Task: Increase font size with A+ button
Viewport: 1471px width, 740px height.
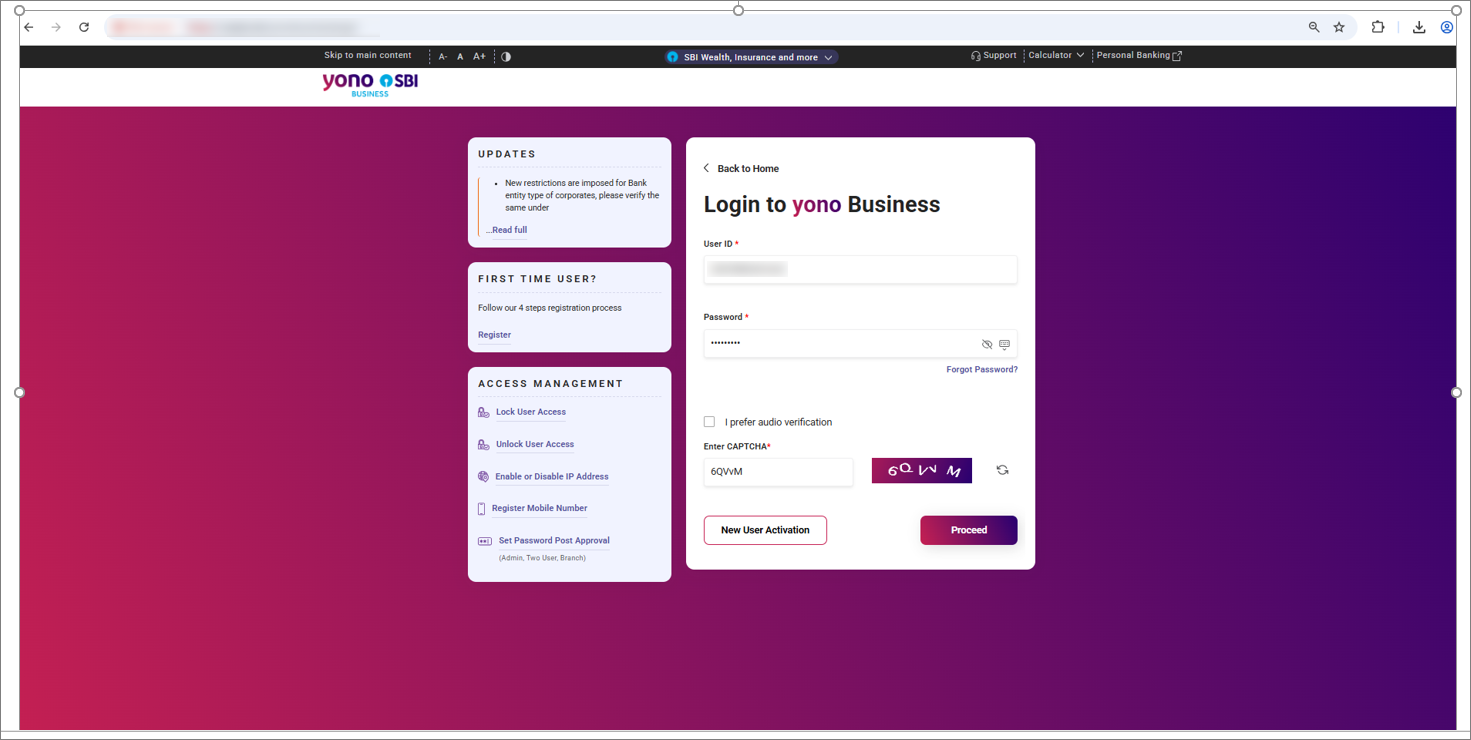Action: 479,57
